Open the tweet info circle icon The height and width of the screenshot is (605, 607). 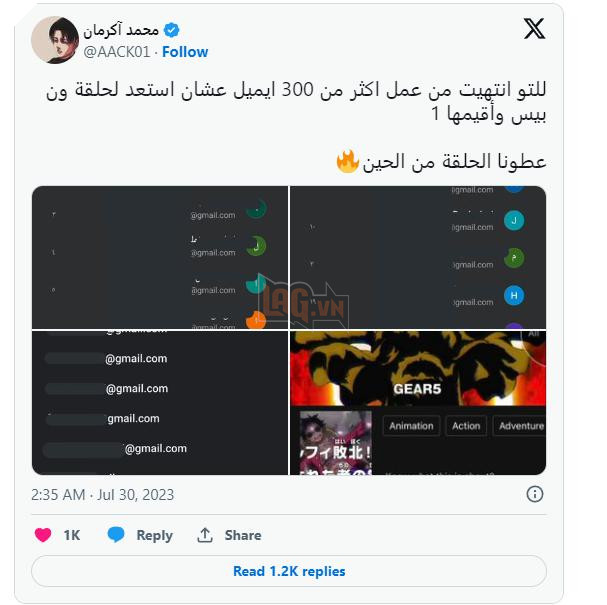[x=535, y=494]
